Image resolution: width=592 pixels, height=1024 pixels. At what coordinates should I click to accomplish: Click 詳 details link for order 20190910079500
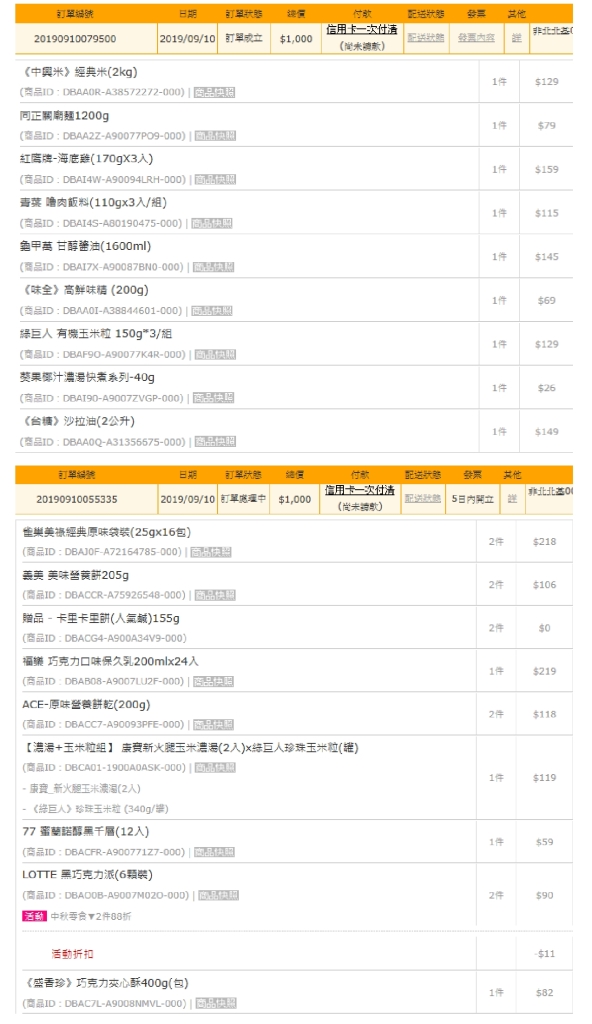516,38
